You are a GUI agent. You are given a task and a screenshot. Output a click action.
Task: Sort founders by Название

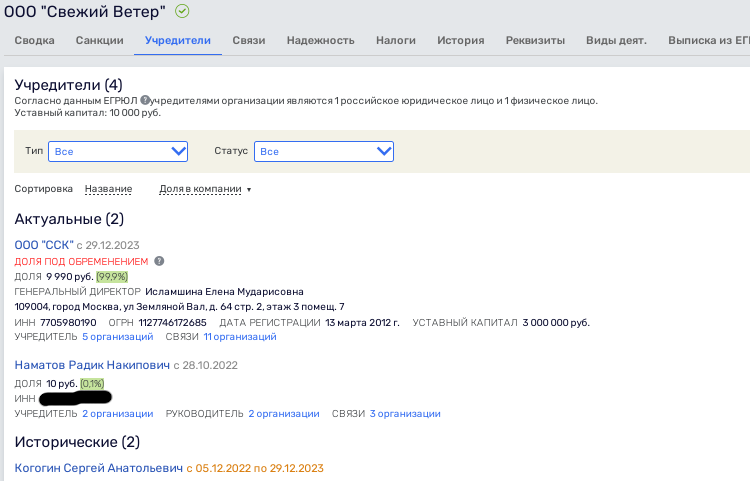(108, 189)
